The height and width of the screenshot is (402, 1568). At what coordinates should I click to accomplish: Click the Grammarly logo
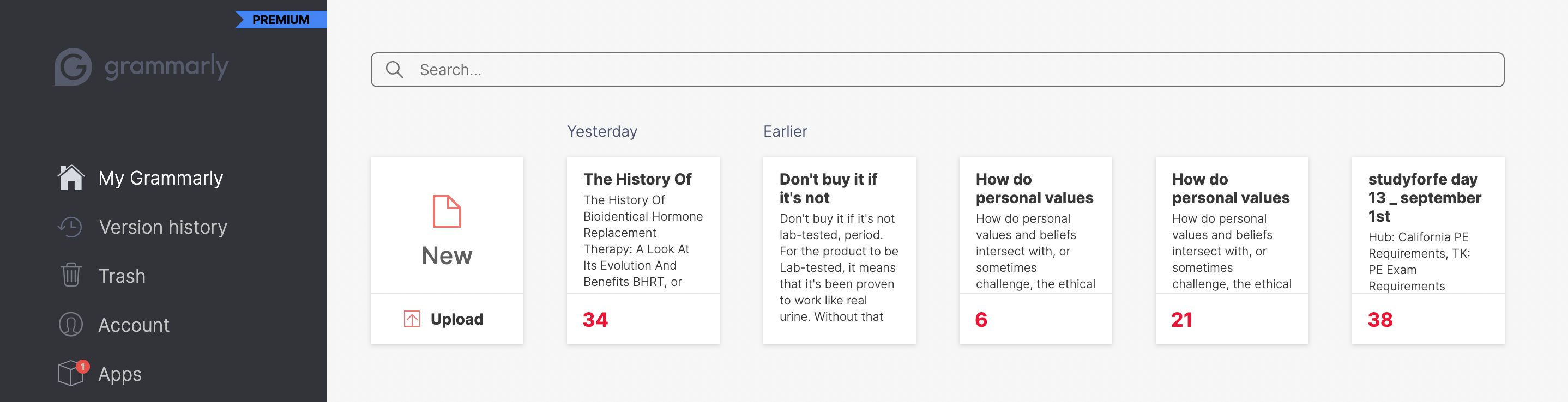[x=141, y=67]
